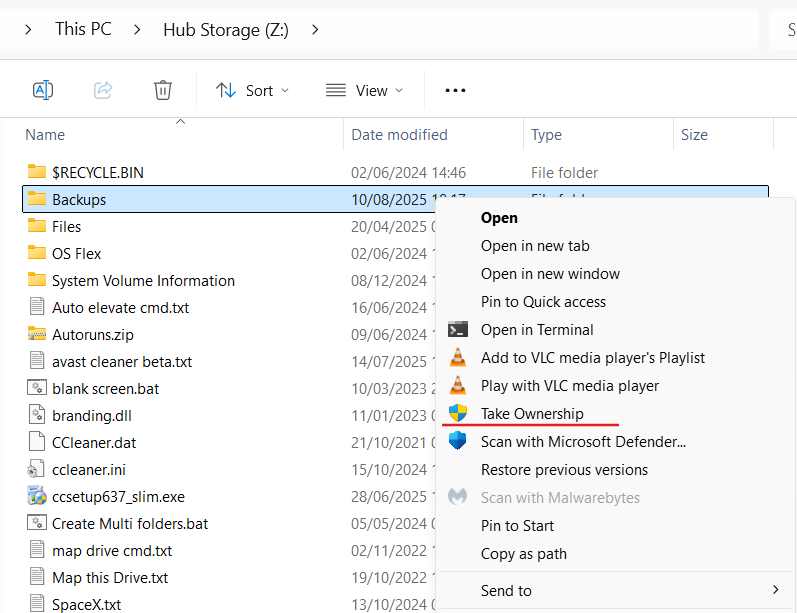The image size is (797, 613).
Task: Select Restore previous versions
Action: 564,469
